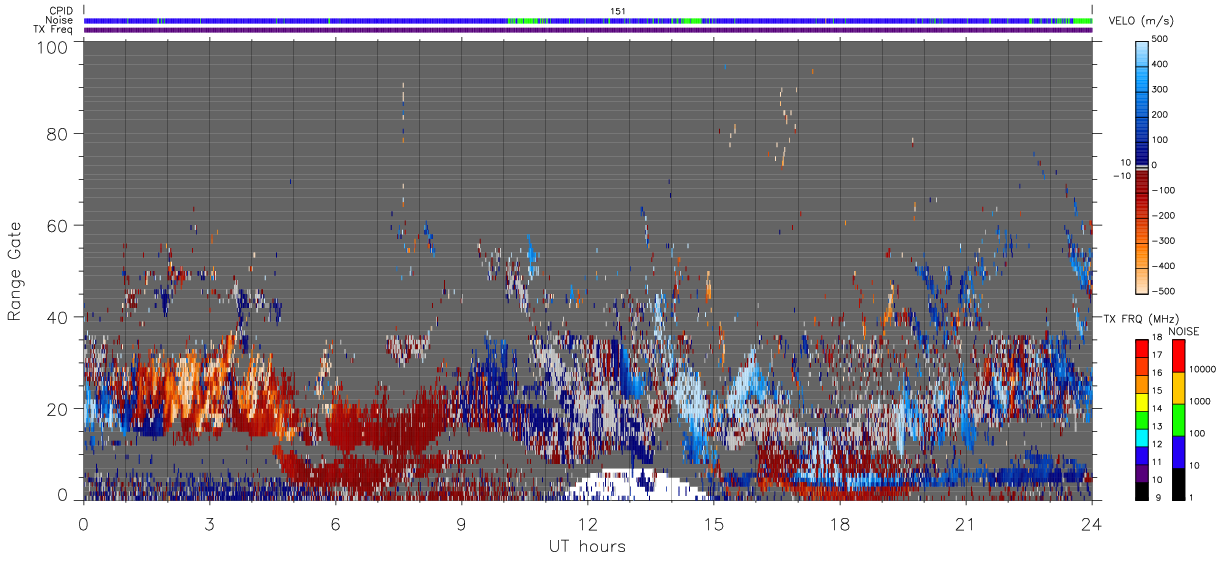Click the 24 tick on UT hours axis
This screenshot has width=1228, height=567.
(1092, 524)
